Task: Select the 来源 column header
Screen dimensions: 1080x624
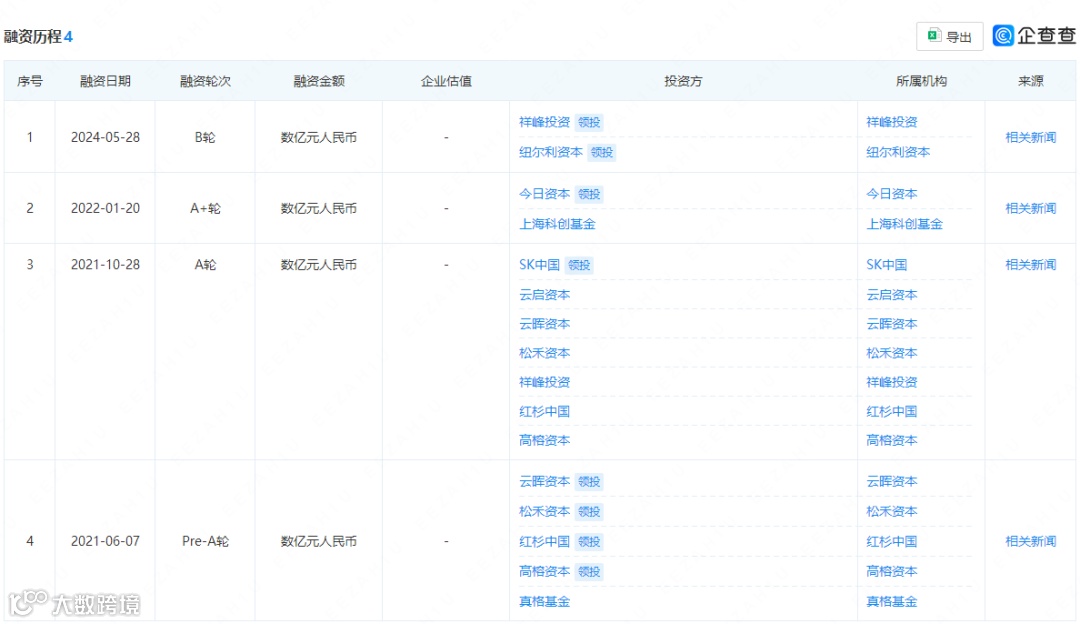Action: point(1030,81)
